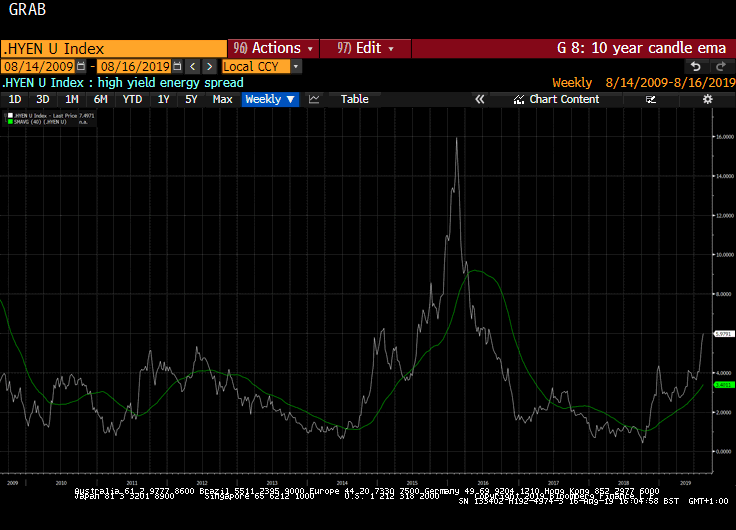This screenshot has width=736, height=530.
Task: Switch to the Table view
Action: [354, 99]
